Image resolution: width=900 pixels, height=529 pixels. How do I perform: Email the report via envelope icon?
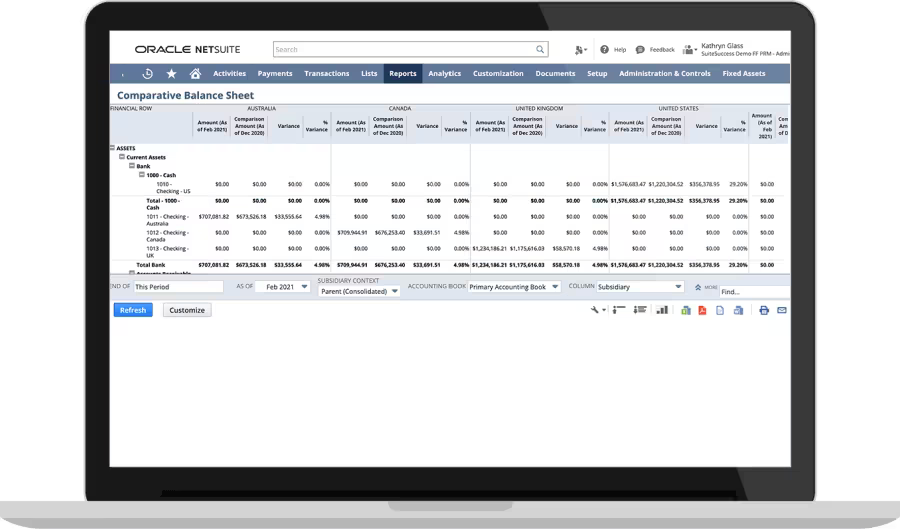click(782, 311)
